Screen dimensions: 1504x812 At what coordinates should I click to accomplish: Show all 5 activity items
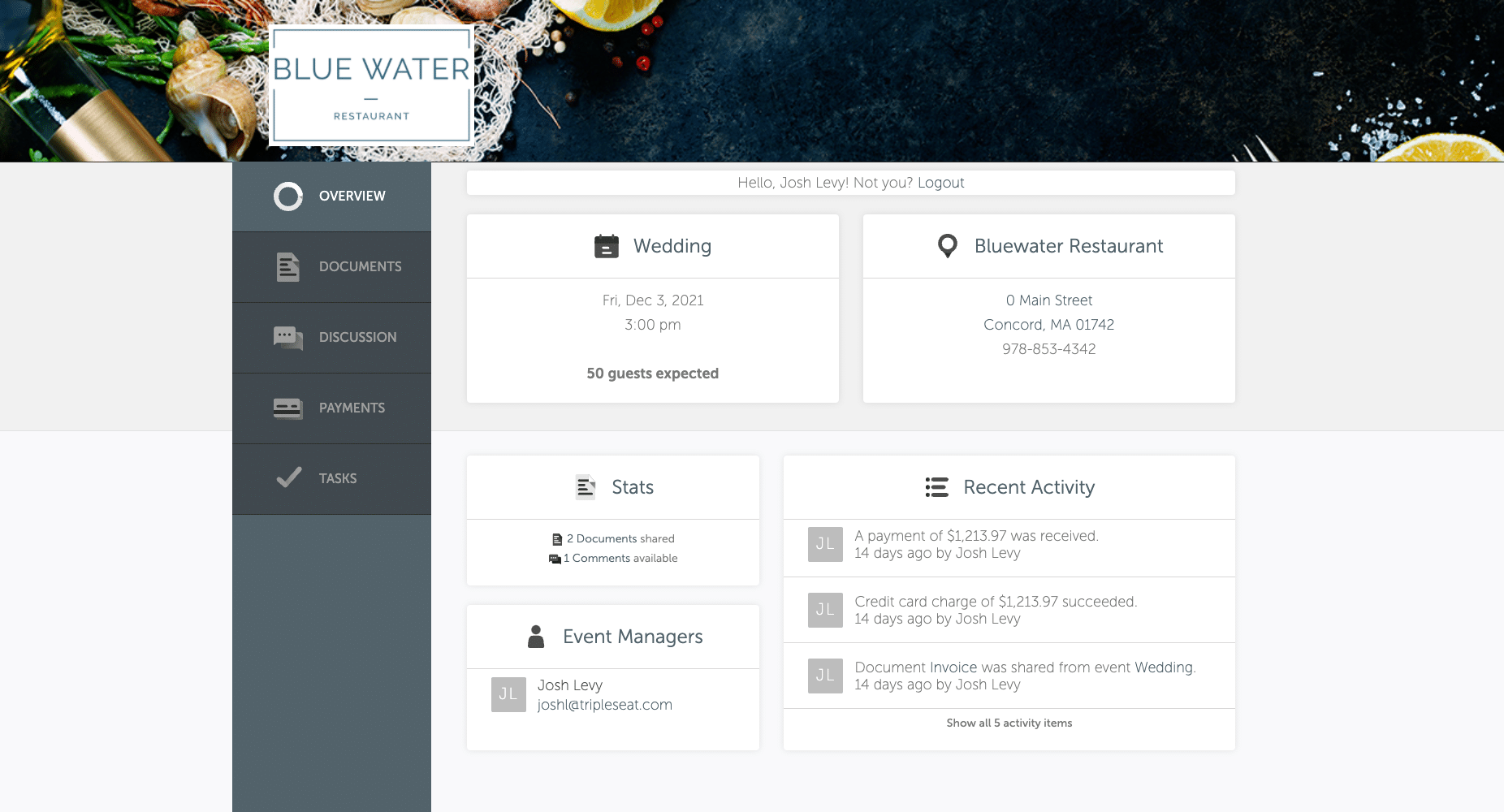(1009, 723)
